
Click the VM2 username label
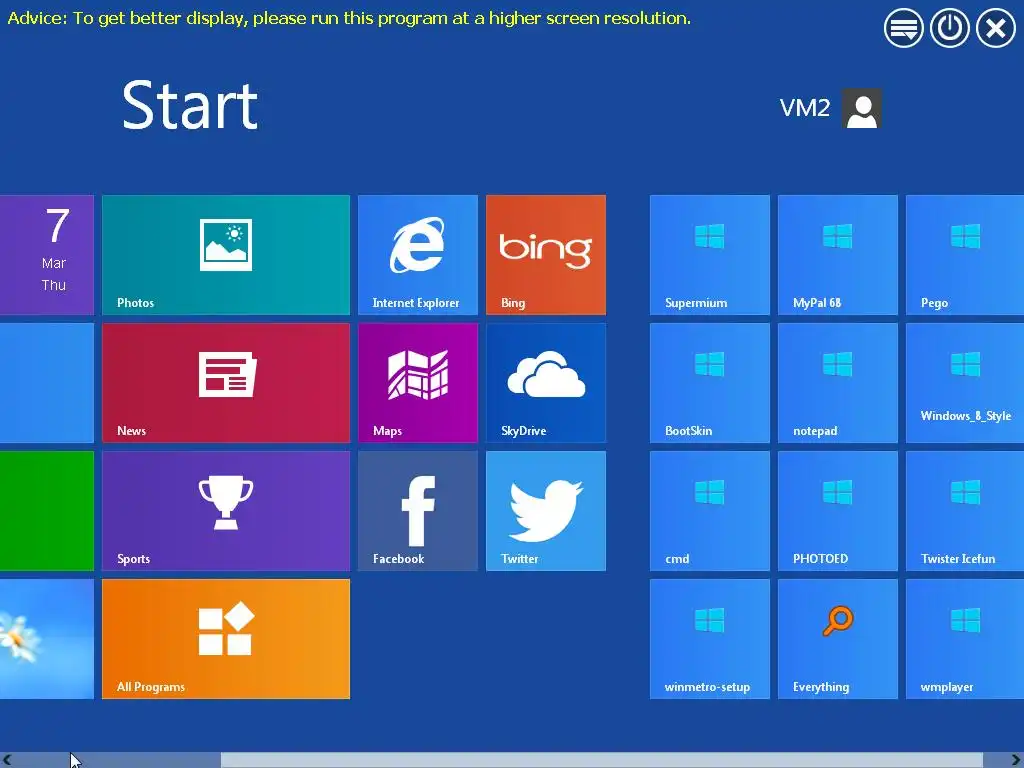[x=805, y=108]
